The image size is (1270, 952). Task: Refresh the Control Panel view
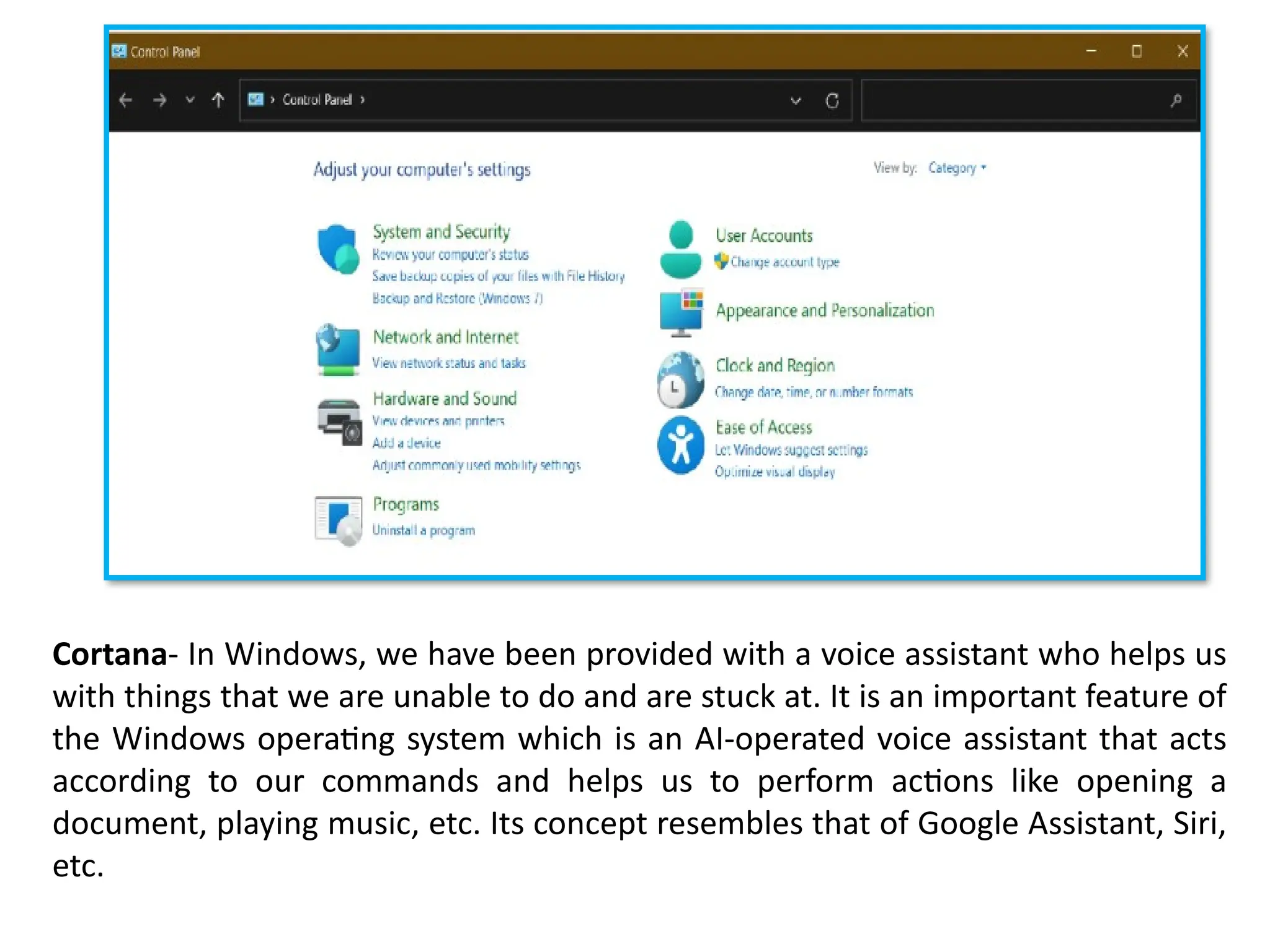click(x=832, y=100)
